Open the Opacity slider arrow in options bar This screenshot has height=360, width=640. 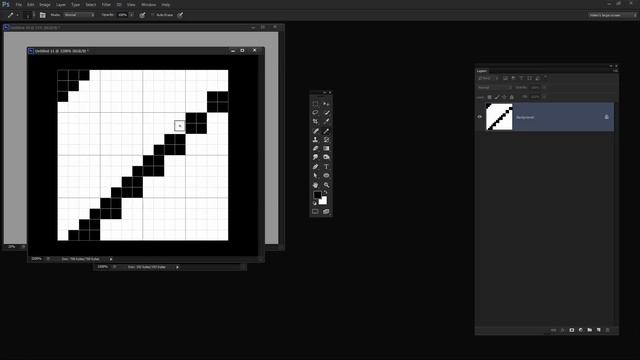coord(131,15)
